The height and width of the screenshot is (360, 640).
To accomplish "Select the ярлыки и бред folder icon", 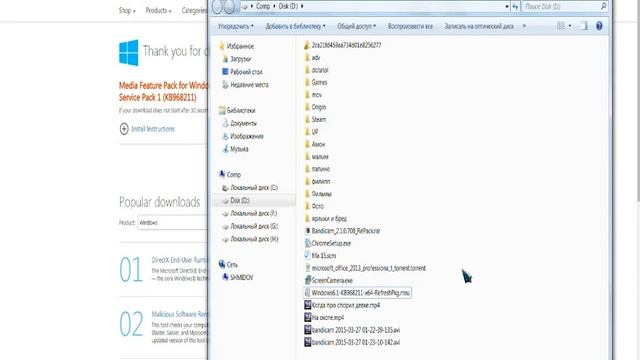I will [x=307, y=218].
